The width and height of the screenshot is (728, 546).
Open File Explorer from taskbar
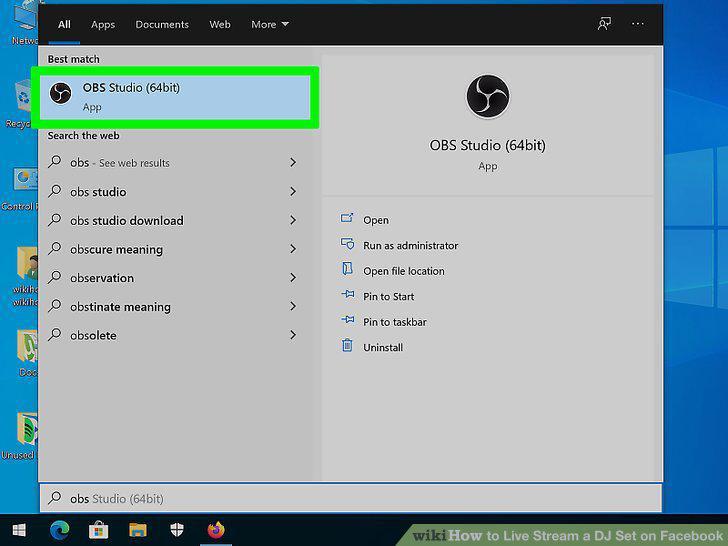pos(137,530)
